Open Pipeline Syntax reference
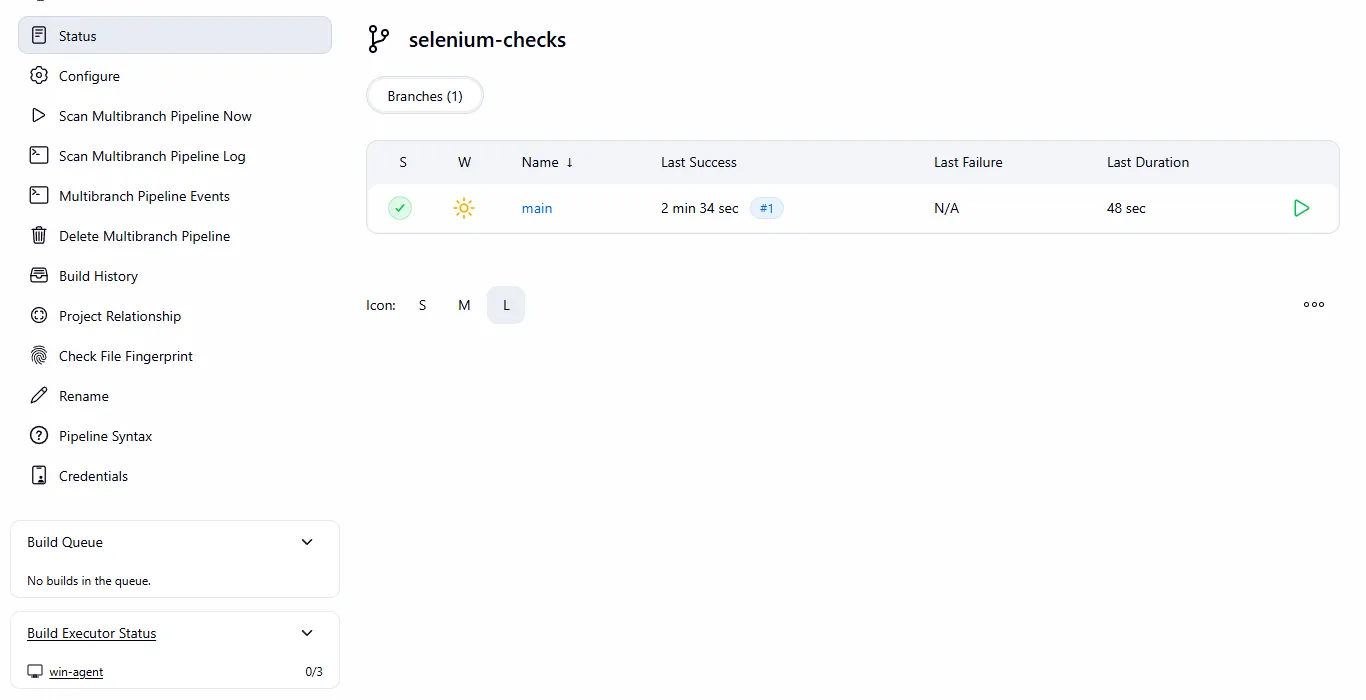1366x700 pixels. pyautogui.click(x=175, y=435)
